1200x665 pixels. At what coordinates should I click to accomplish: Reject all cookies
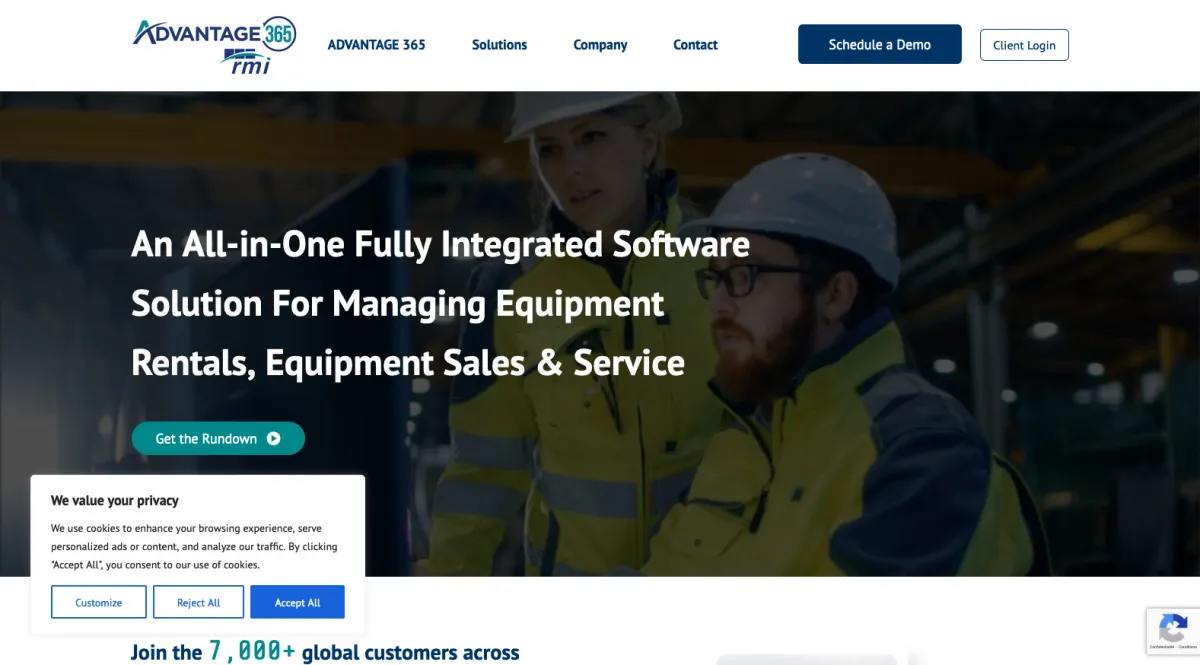198,602
